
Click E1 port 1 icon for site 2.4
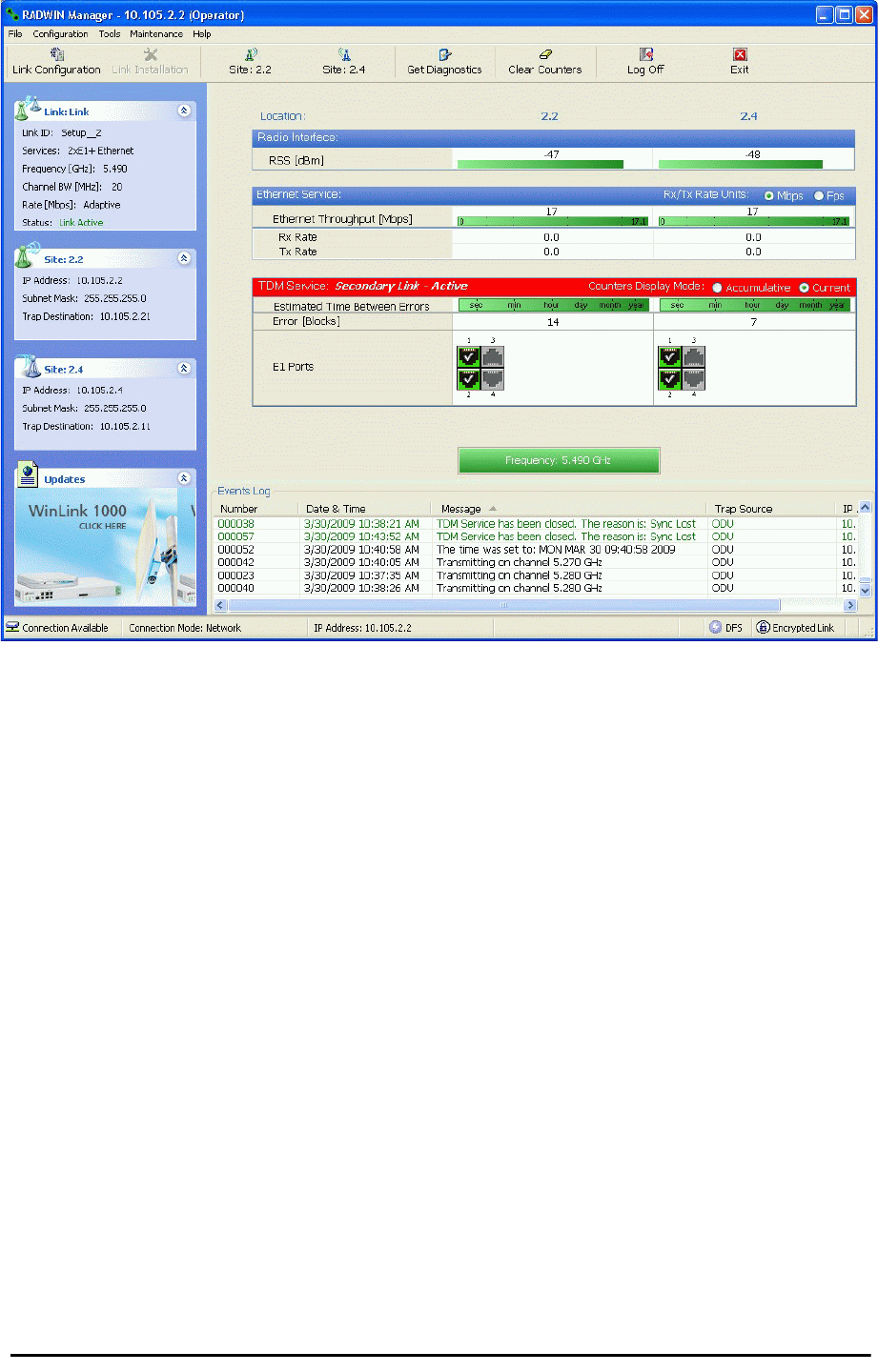(669, 357)
